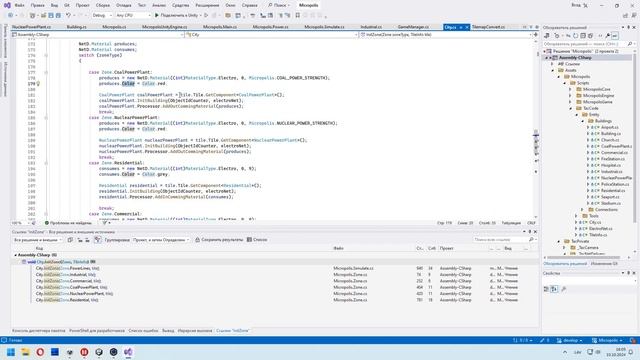Open File Explorer from the taskbar
The height and width of the screenshot is (360, 640).
25,352
